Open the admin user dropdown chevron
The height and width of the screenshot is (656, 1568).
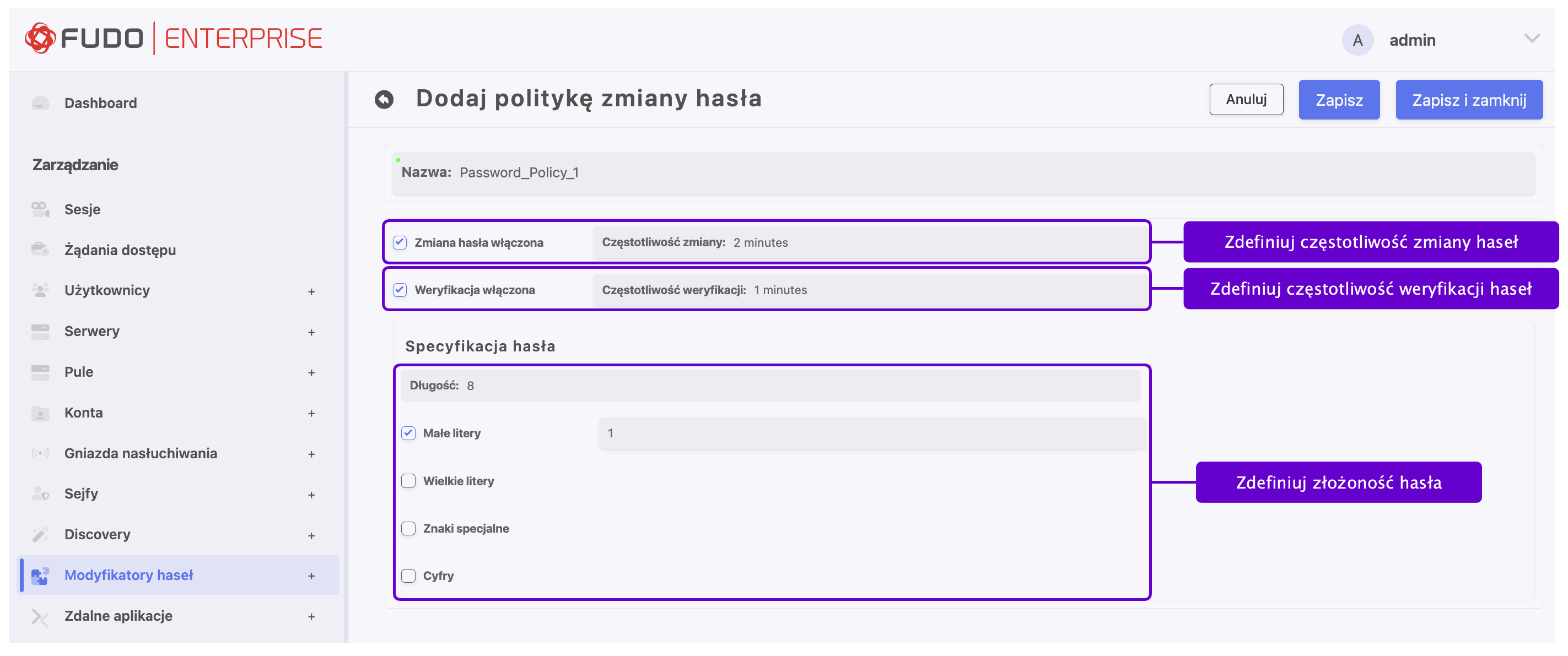tap(1532, 39)
